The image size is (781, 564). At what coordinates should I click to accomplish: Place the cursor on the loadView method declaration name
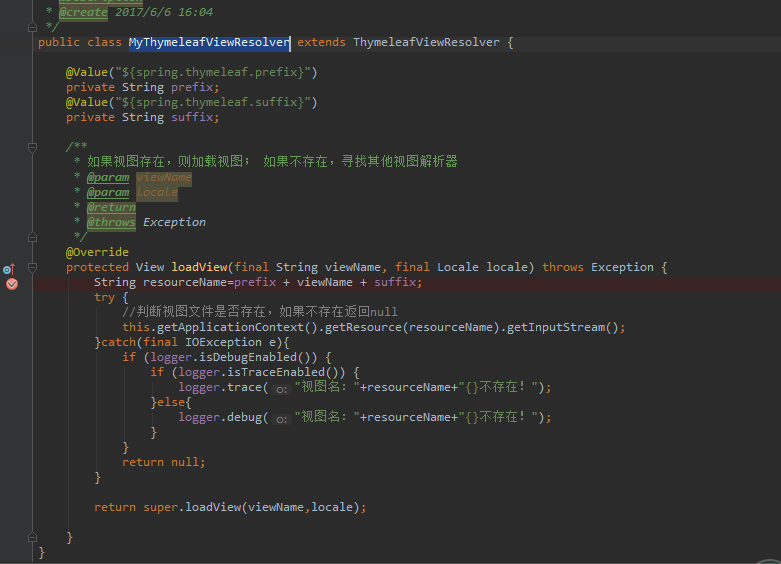click(199, 268)
